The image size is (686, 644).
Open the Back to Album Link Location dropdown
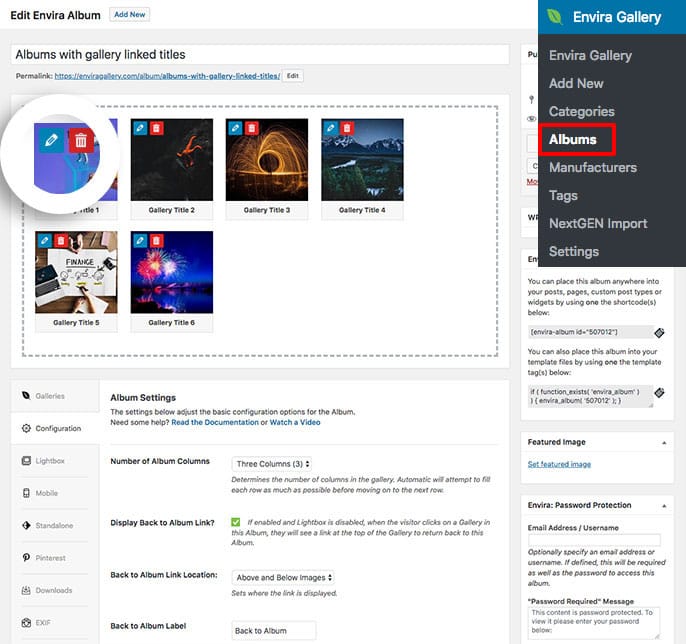coord(283,577)
